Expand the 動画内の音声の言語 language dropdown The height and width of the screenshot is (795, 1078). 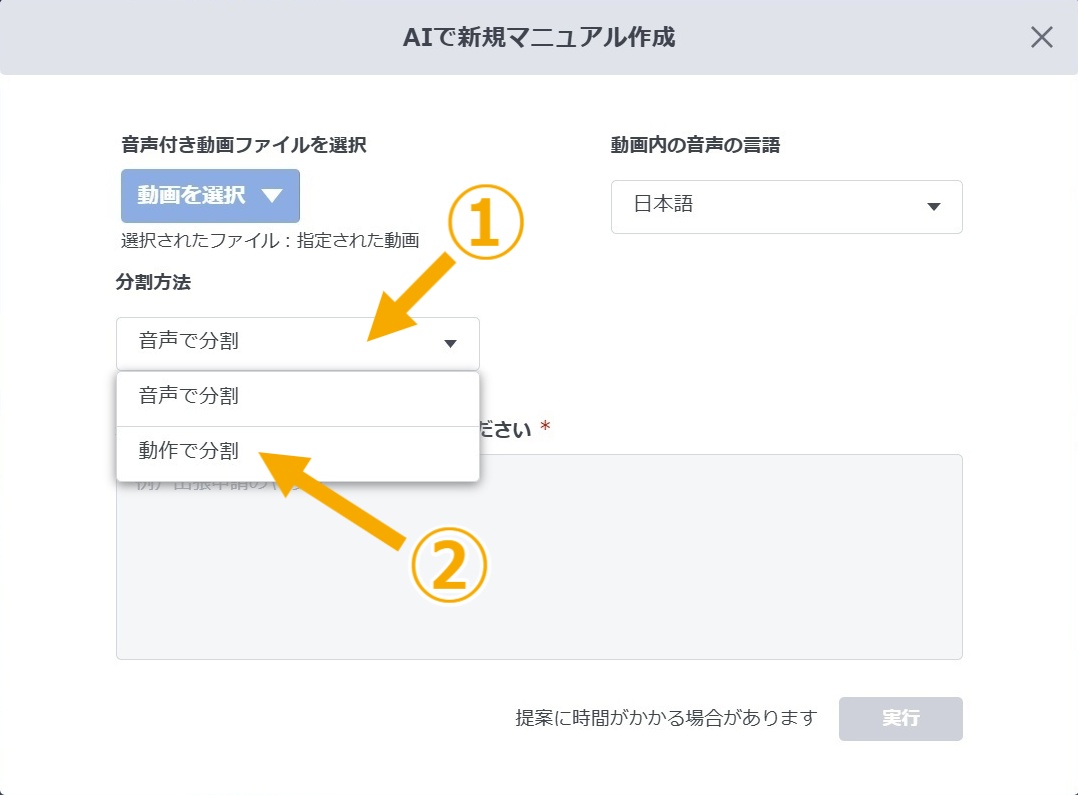point(786,207)
